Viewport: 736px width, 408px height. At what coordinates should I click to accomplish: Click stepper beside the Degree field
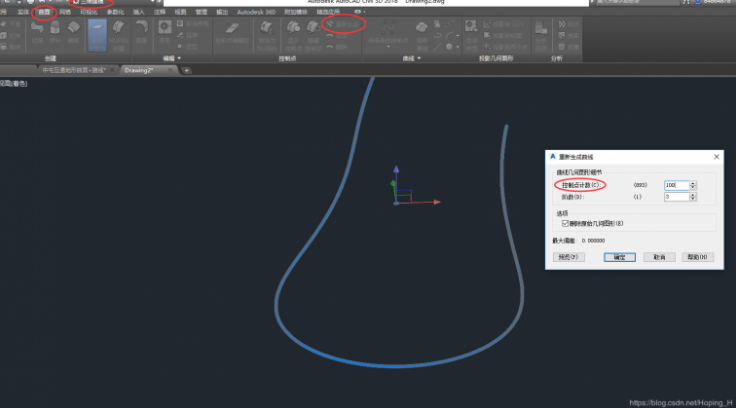[693, 197]
